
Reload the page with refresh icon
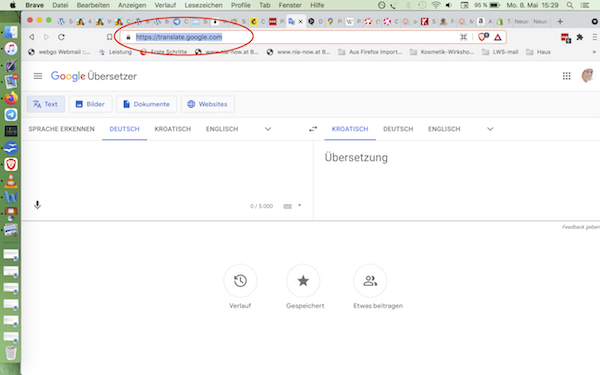tap(61, 37)
